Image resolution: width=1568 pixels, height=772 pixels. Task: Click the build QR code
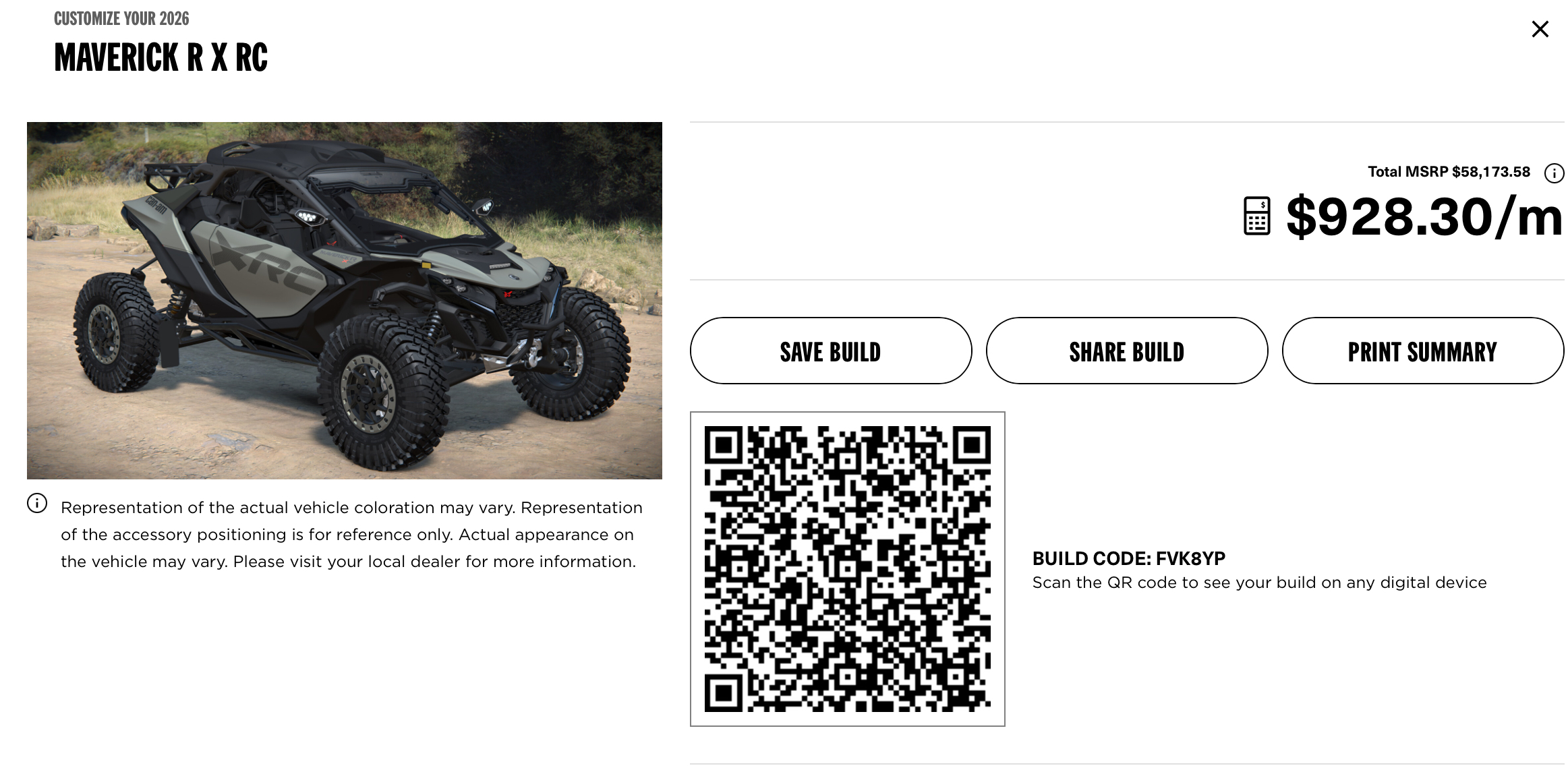click(848, 569)
